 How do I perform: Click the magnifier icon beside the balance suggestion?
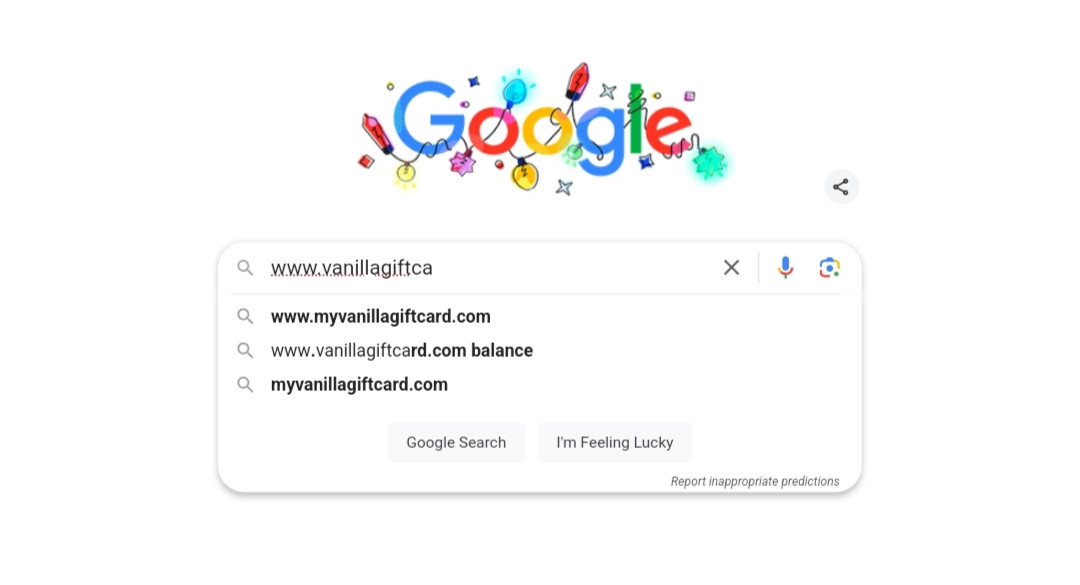click(245, 350)
